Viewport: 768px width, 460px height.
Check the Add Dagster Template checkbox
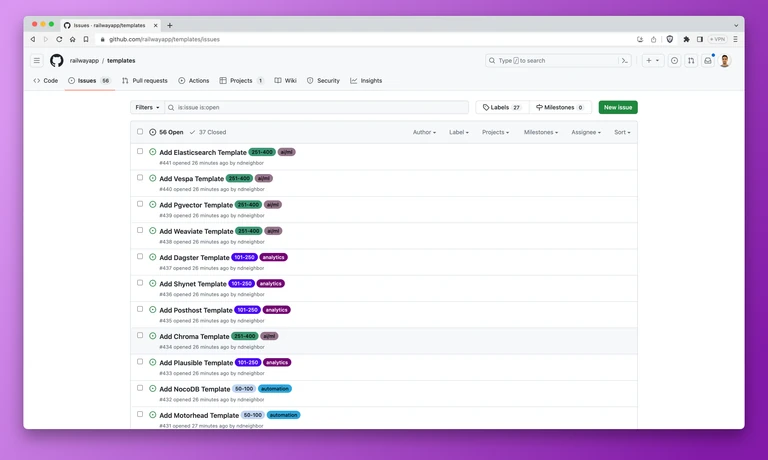[x=140, y=257]
